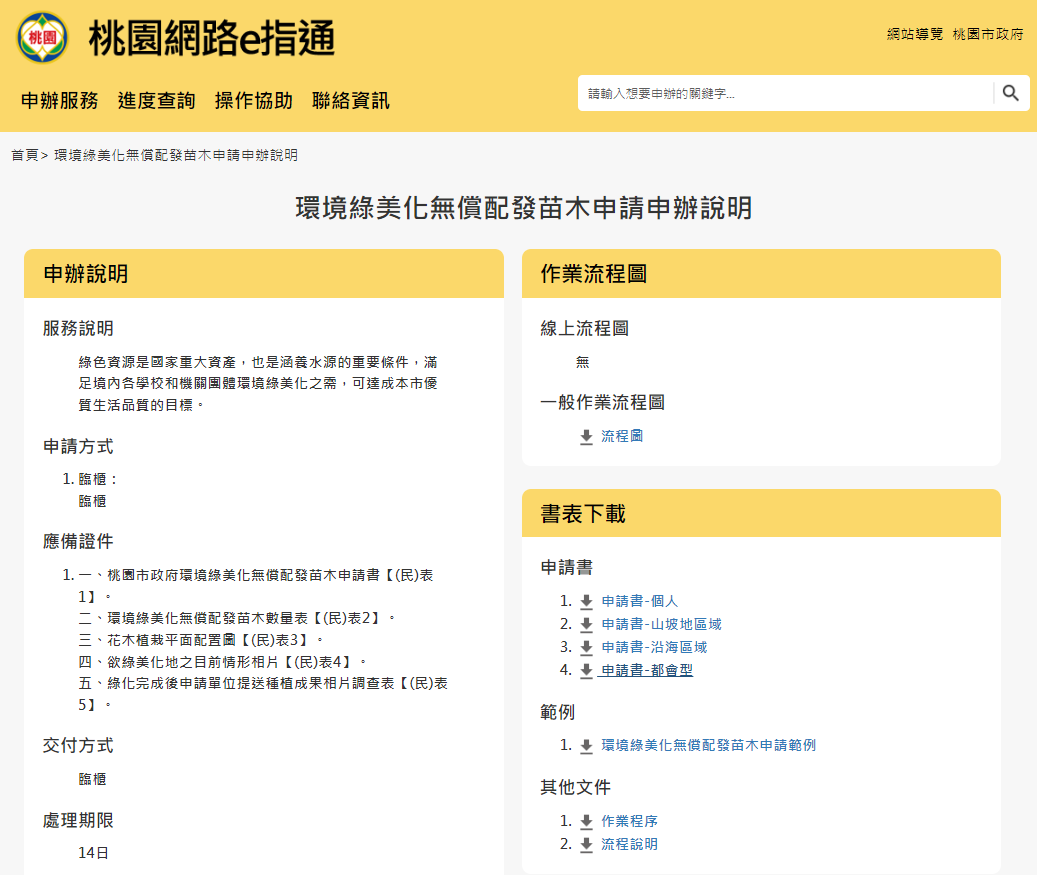Click download icon beside 申請書-山坡地區域
1037x875 pixels.
(586, 625)
